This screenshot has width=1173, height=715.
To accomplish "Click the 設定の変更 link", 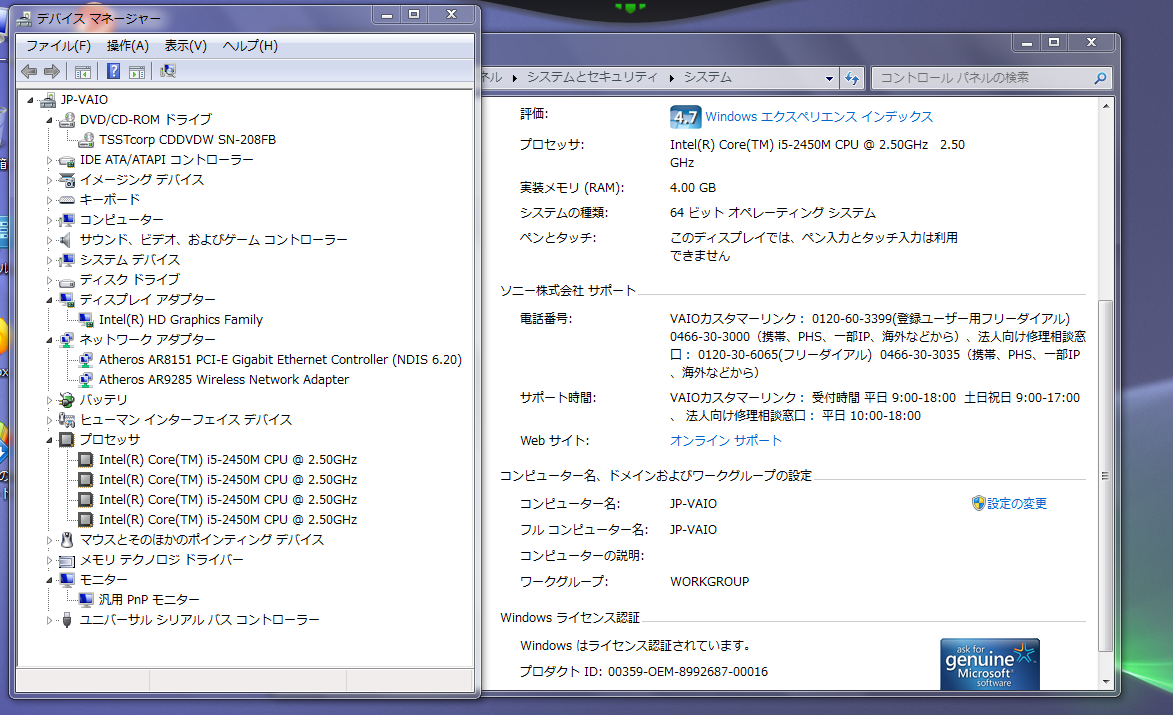I will 1017,503.
